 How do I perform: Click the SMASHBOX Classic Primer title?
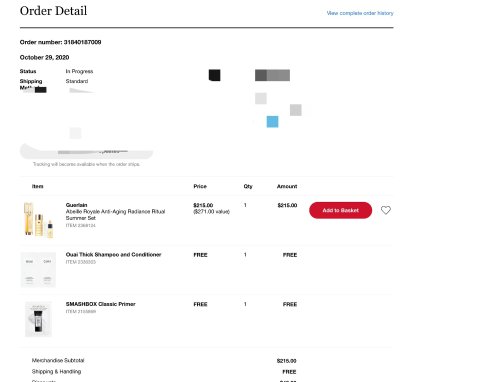point(100,304)
